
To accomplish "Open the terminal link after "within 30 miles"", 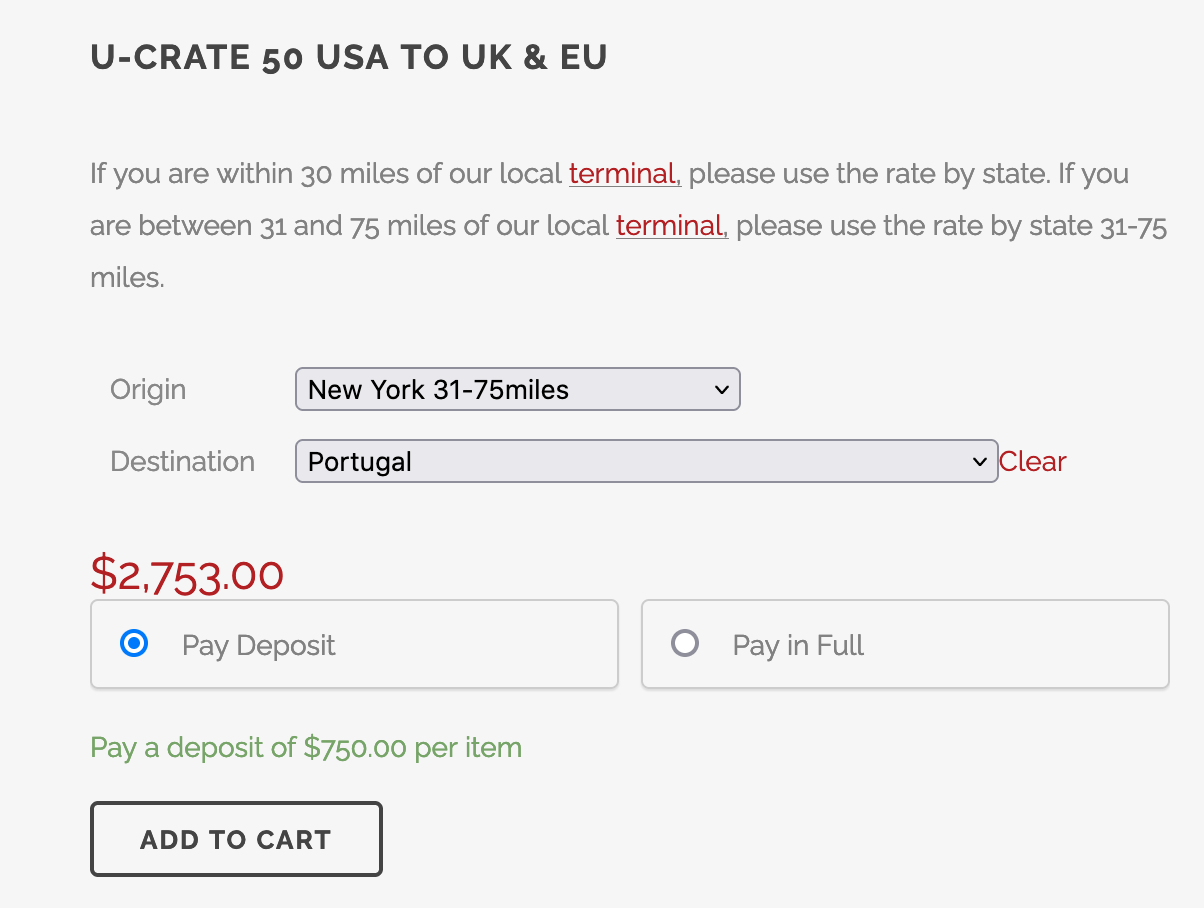I will tap(624, 174).
